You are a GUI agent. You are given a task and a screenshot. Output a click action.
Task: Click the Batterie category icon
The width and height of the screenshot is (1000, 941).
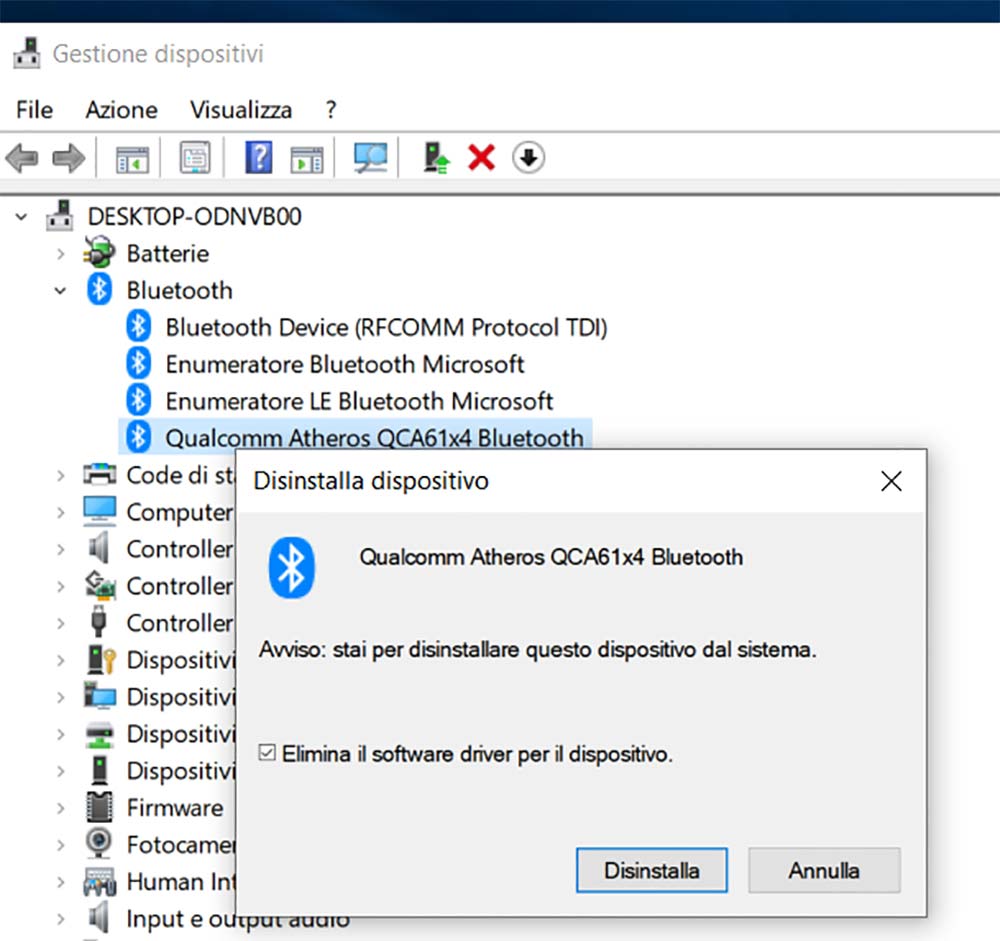click(99, 252)
